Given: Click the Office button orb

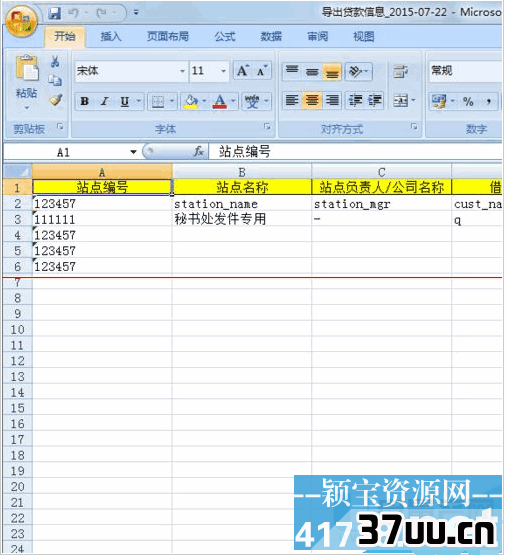Looking at the screenshot, I should pyautogui.click(x=22, y=22).
